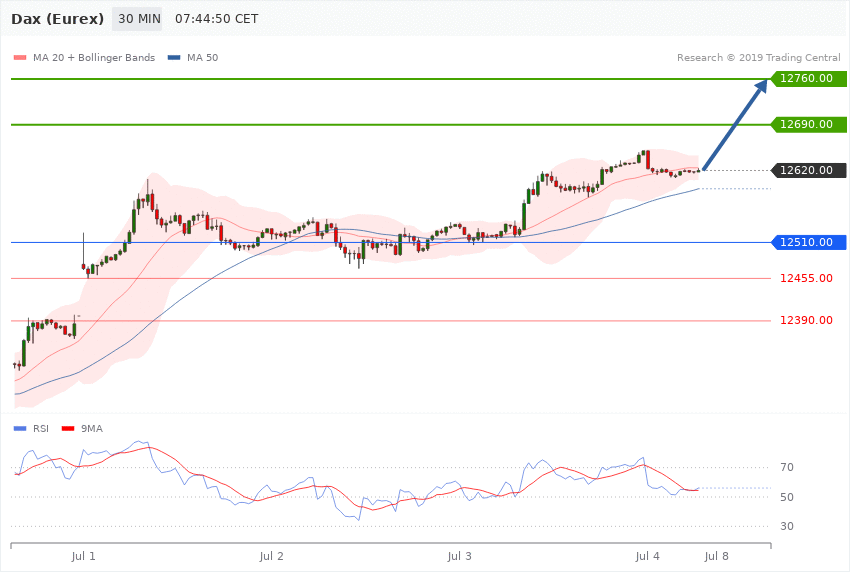Image resolution: width=850 pixels, height=576 pixels.
Task: Click the 12760.00 resistance price tag
Action: [808, 79]
